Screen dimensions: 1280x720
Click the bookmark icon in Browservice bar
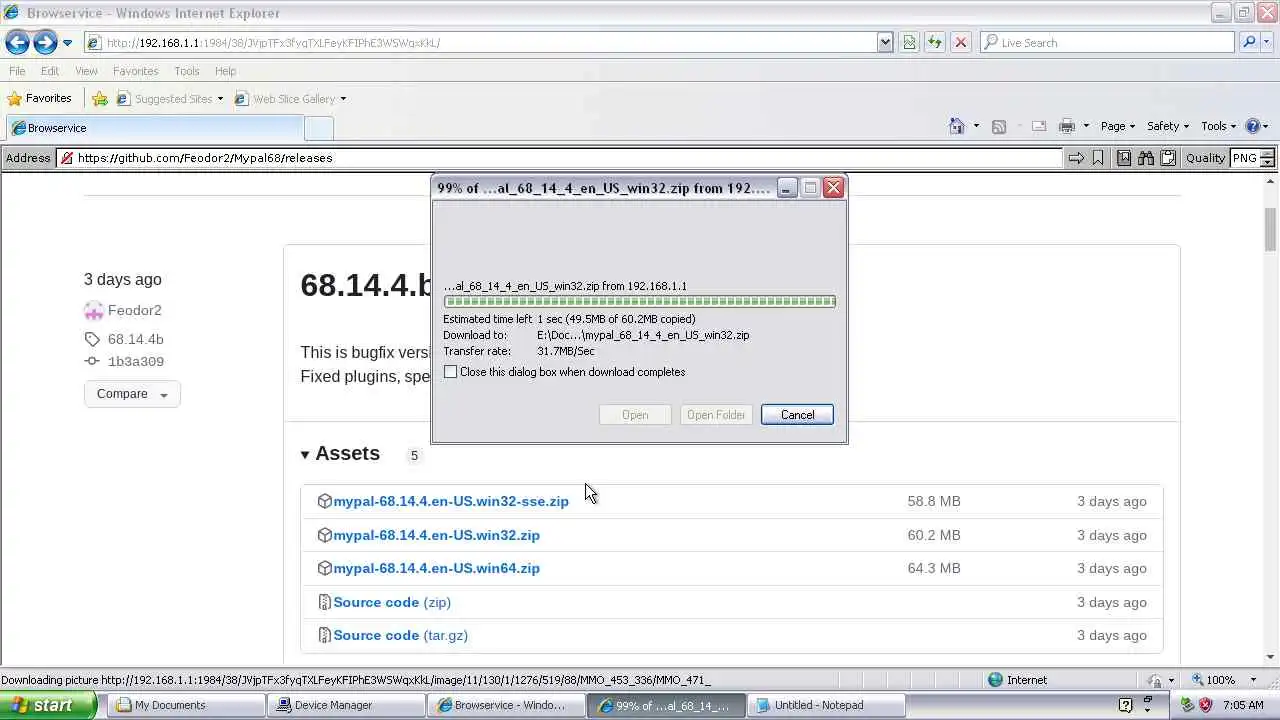point(1098,158)
